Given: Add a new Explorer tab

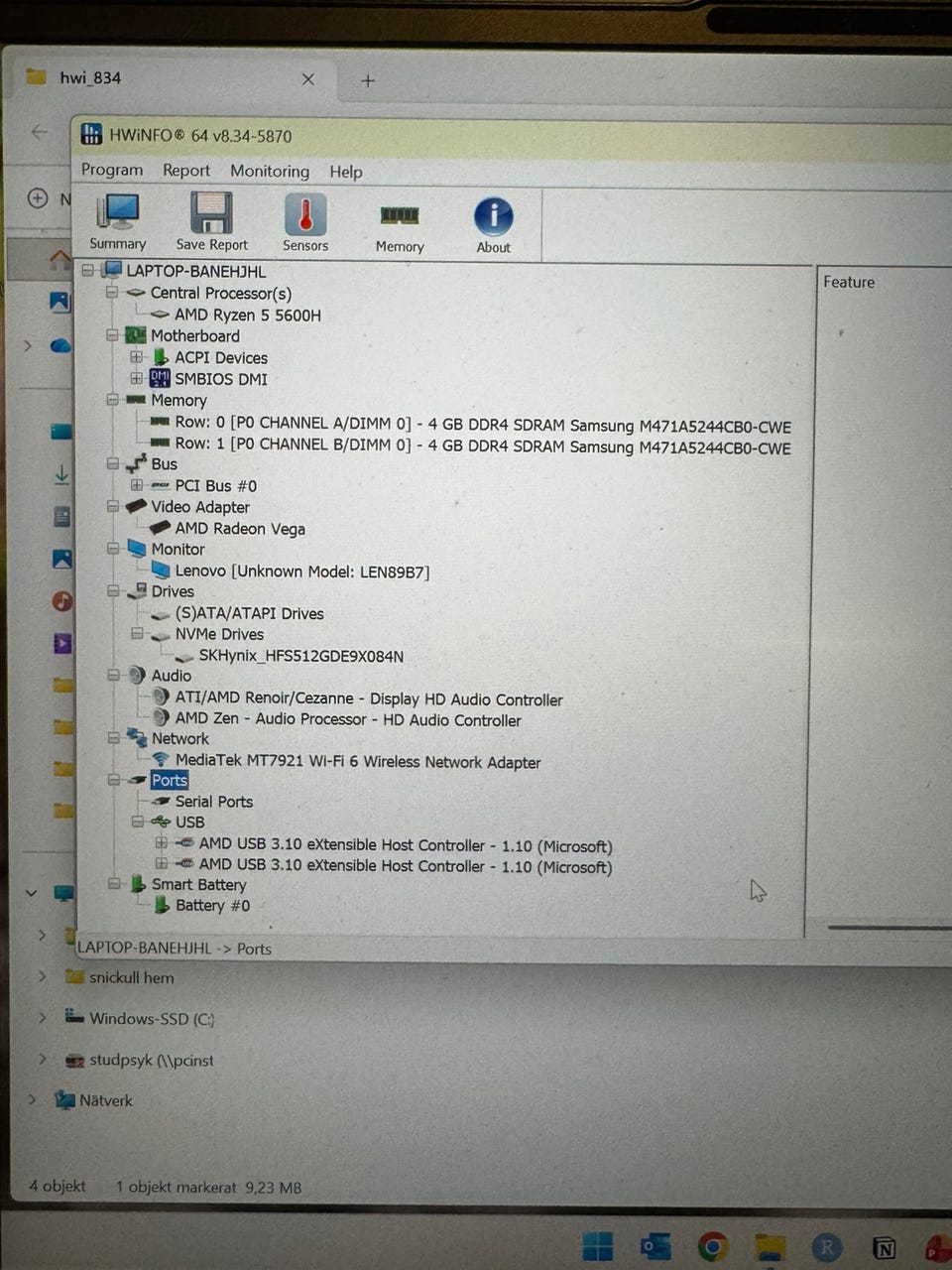Looking at the screenshot, I should [x=368, y=81].
